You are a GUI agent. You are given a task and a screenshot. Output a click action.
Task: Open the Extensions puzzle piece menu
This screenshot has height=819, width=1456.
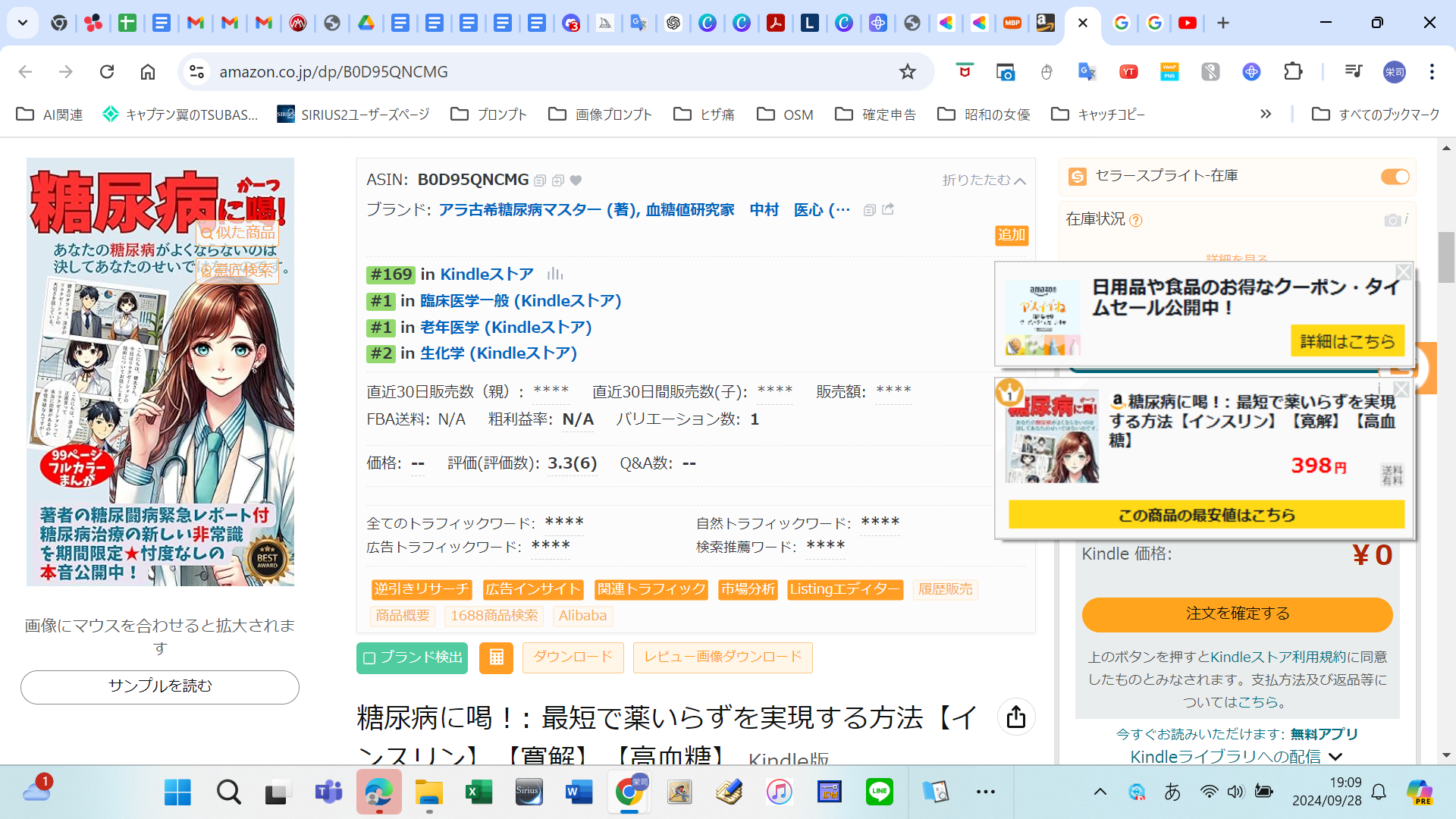1293,71
